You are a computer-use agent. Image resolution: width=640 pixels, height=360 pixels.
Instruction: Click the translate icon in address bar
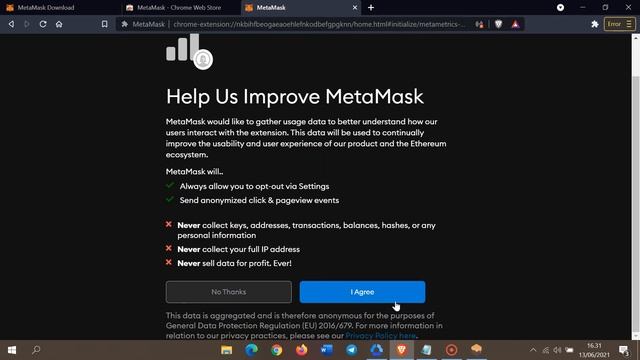[x=480, y=24]
